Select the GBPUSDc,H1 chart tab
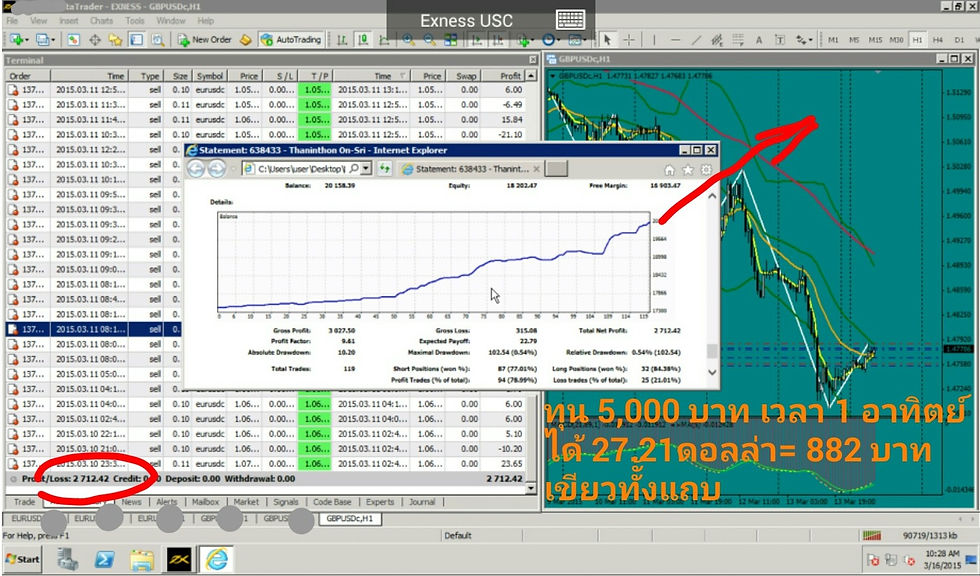980x576 pixels. (349, 519)
